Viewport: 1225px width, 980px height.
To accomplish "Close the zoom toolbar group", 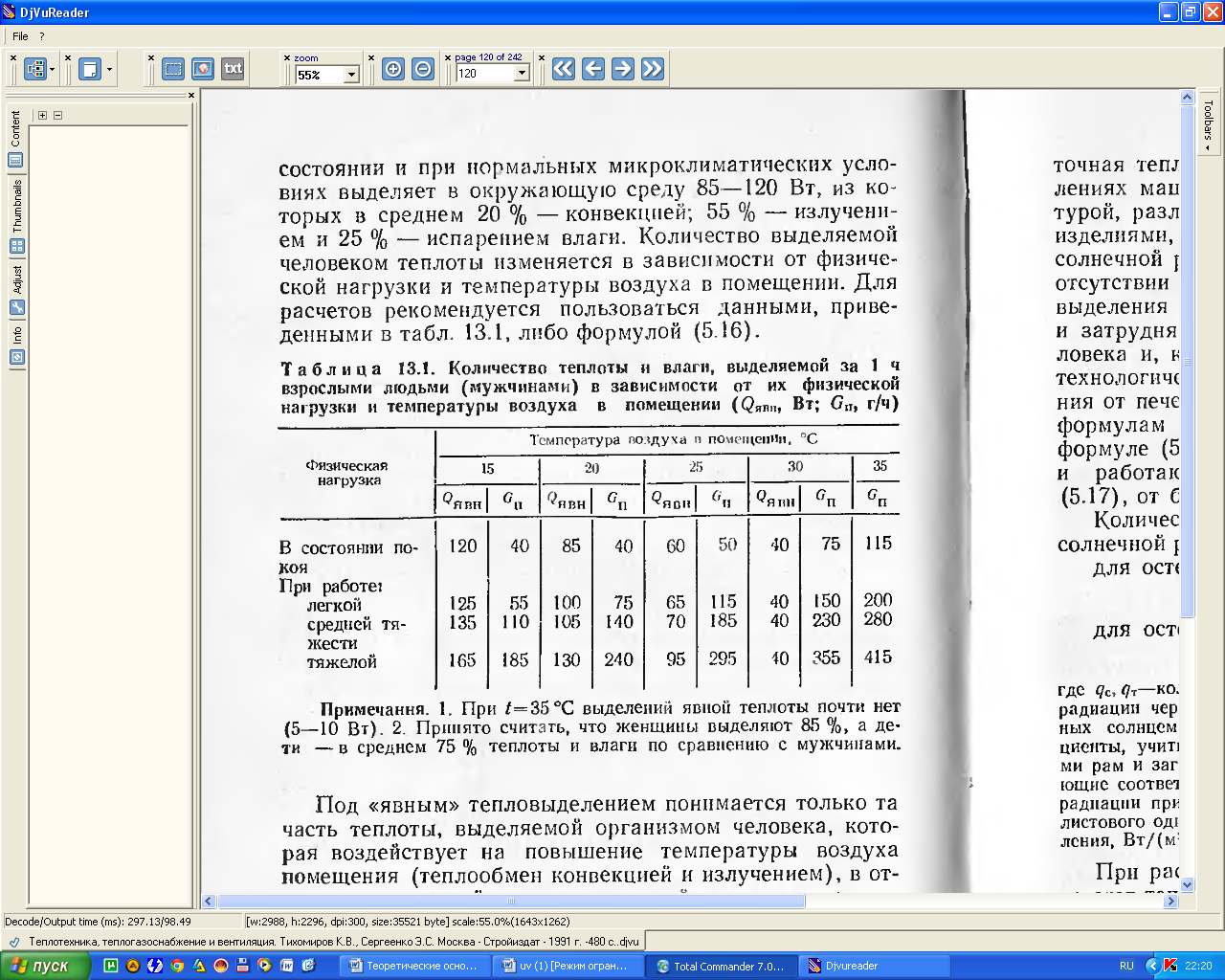I will click(287, 58).
